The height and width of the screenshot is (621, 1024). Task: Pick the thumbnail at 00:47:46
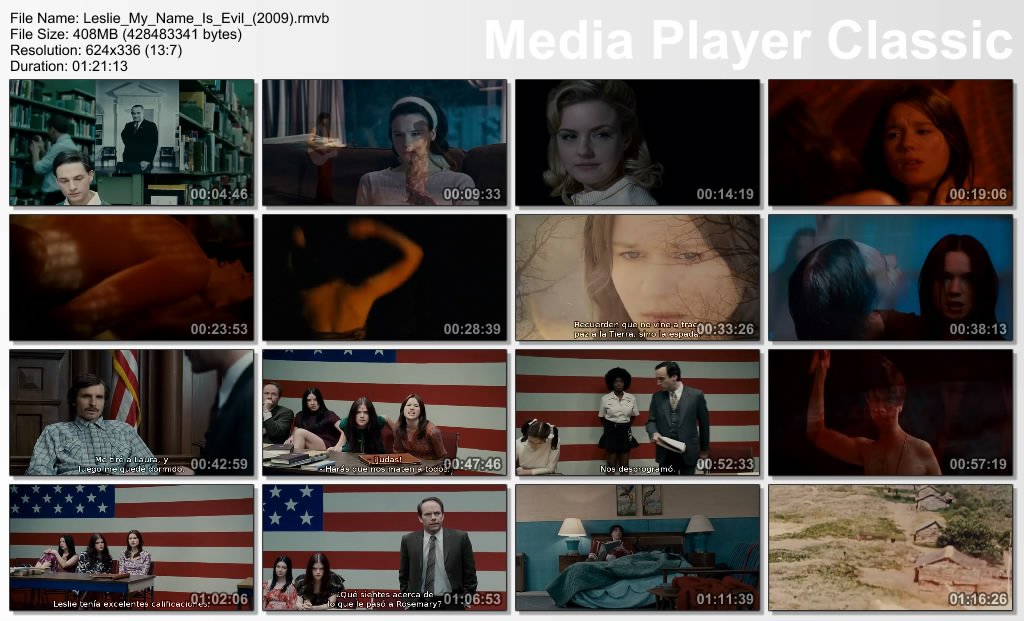point(385,413)
